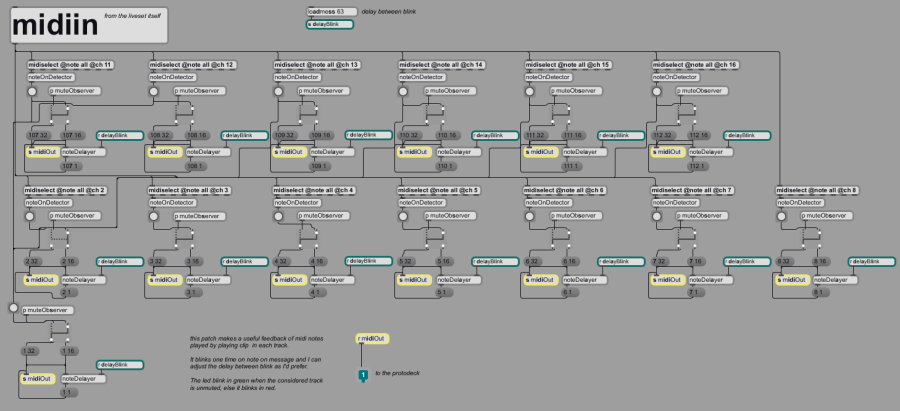Click bang button beside bottom-left p muteObserver
Image resolution: width=900 pixels, height=411 pixels.
13,309
